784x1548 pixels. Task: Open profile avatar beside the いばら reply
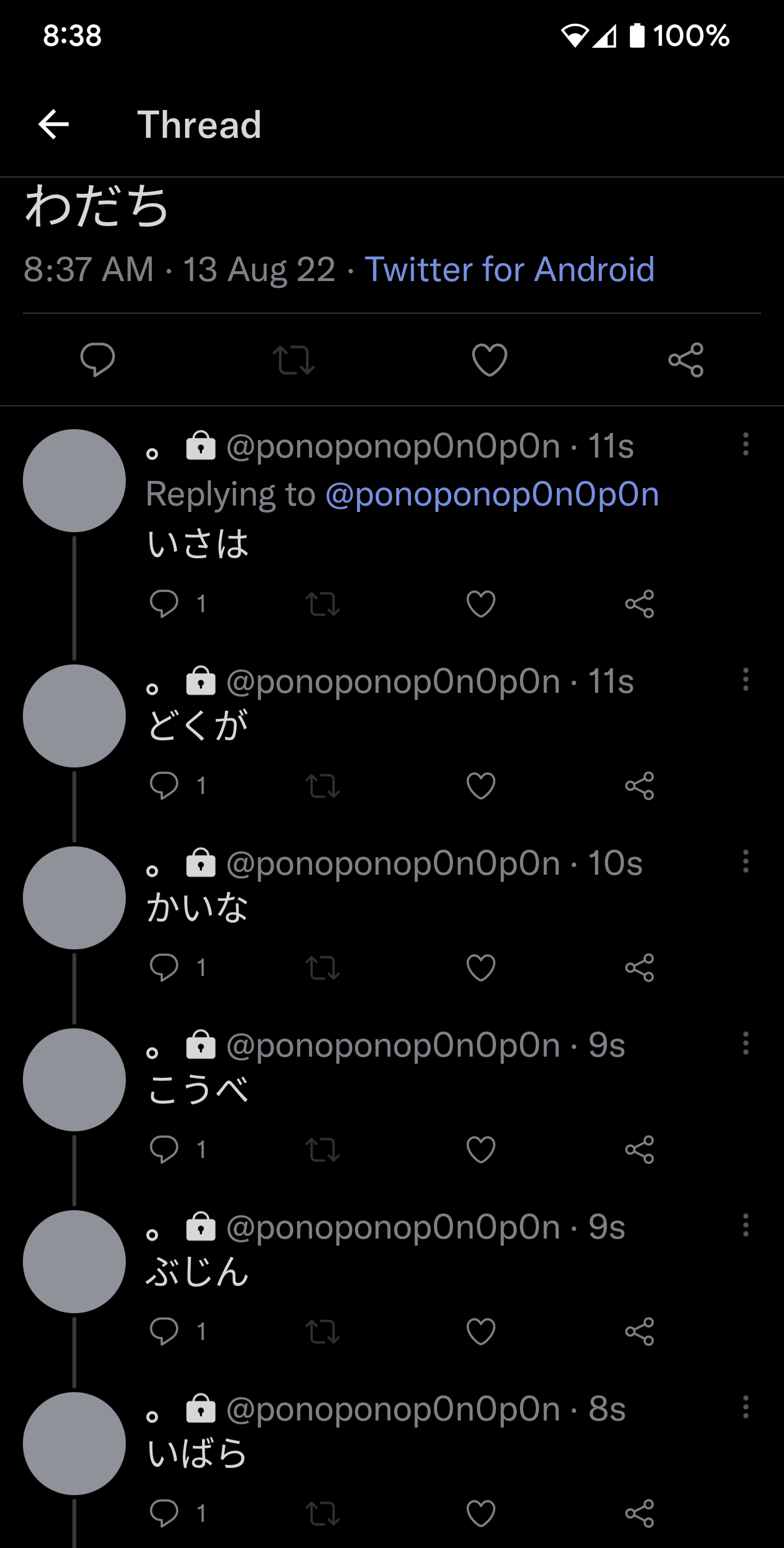coord(75,1443)
